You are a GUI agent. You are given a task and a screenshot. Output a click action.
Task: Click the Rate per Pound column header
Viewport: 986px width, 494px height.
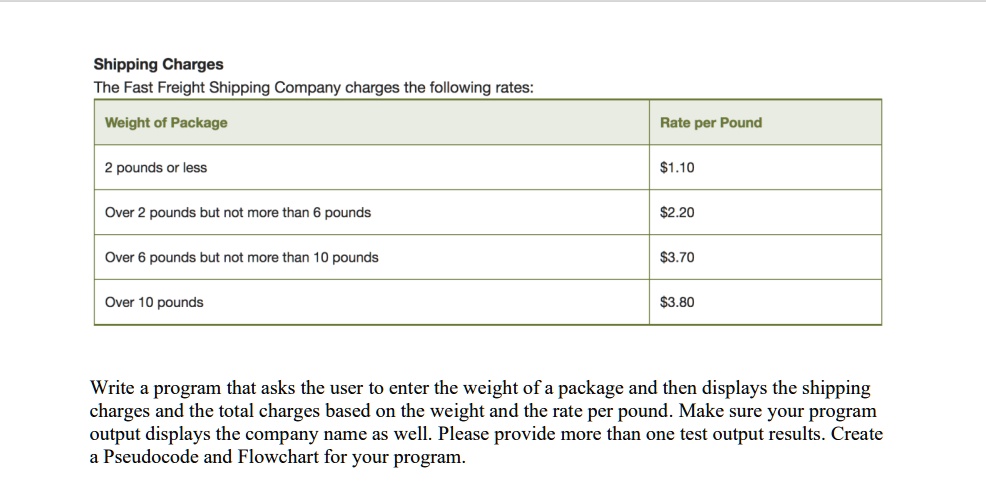765,123
